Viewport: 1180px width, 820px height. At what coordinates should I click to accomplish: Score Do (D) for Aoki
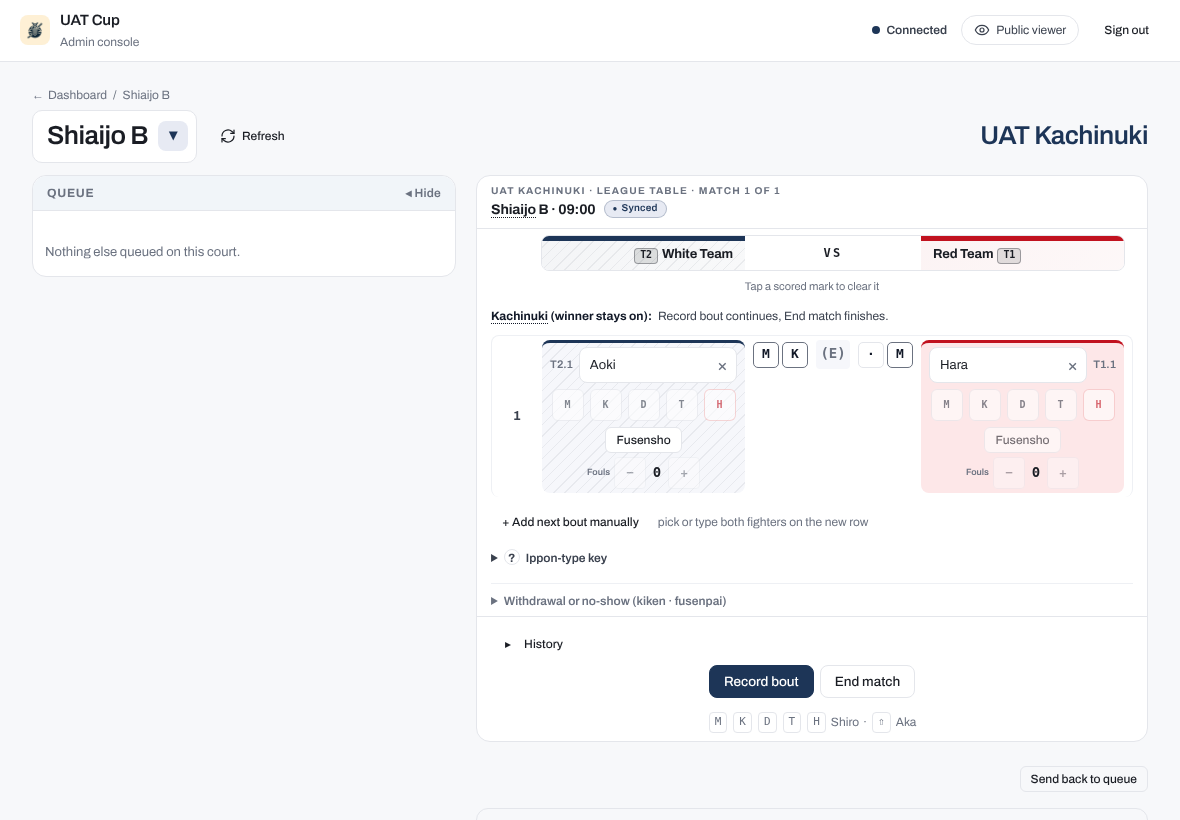coord(643,405)
